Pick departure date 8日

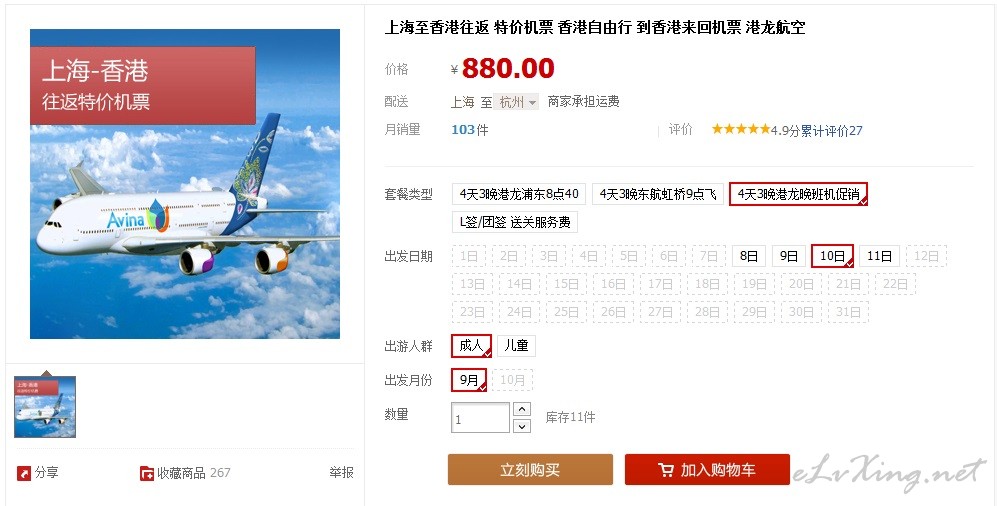pyautogui.click(x=749, y=256)
